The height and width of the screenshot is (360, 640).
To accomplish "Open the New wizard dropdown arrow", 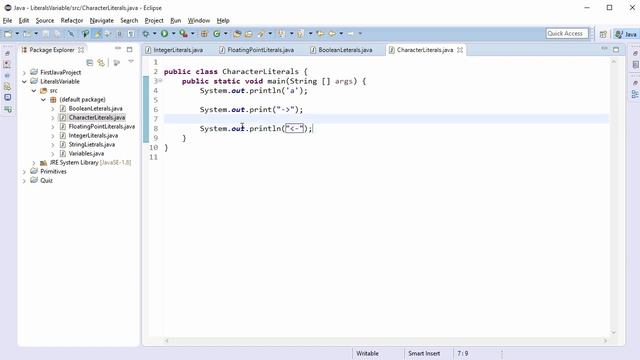I will tap(17, 34).
